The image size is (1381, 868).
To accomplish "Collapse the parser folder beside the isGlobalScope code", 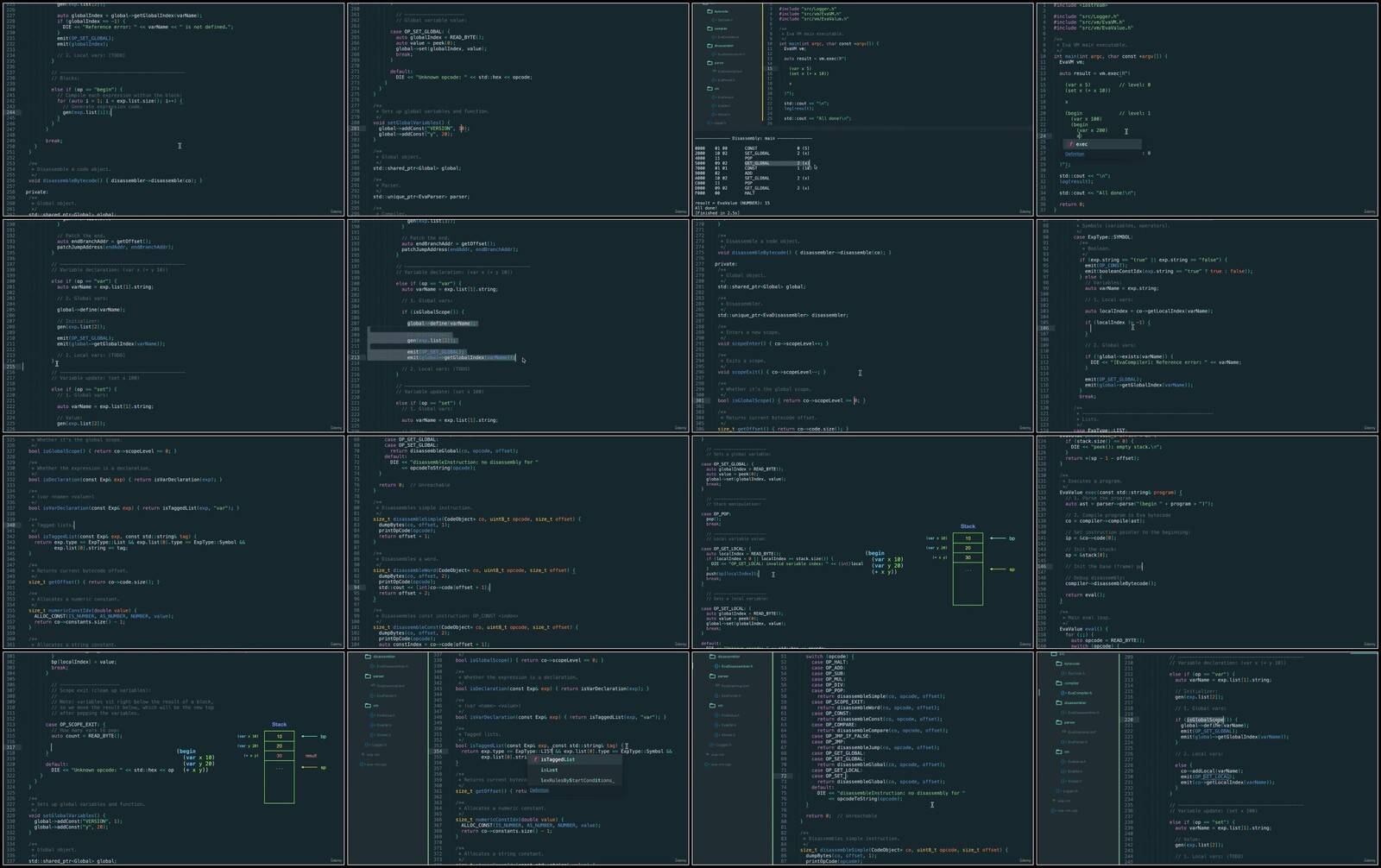I will tap(1060, 722).
